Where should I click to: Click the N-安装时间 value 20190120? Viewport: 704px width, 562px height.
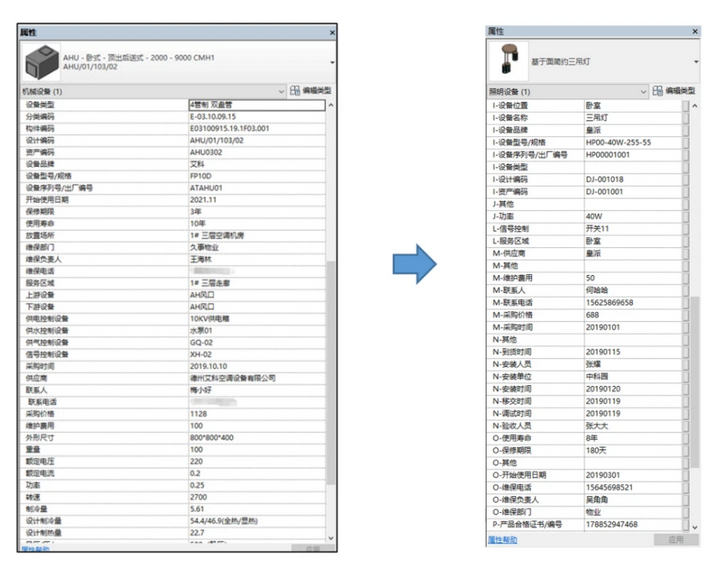603,389
